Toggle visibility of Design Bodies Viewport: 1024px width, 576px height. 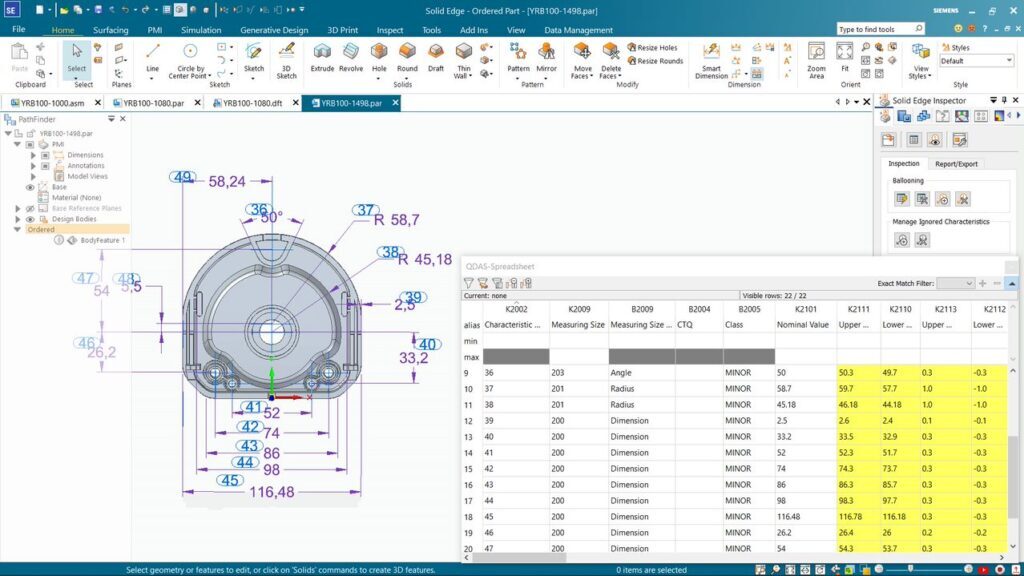pos(30,219)
